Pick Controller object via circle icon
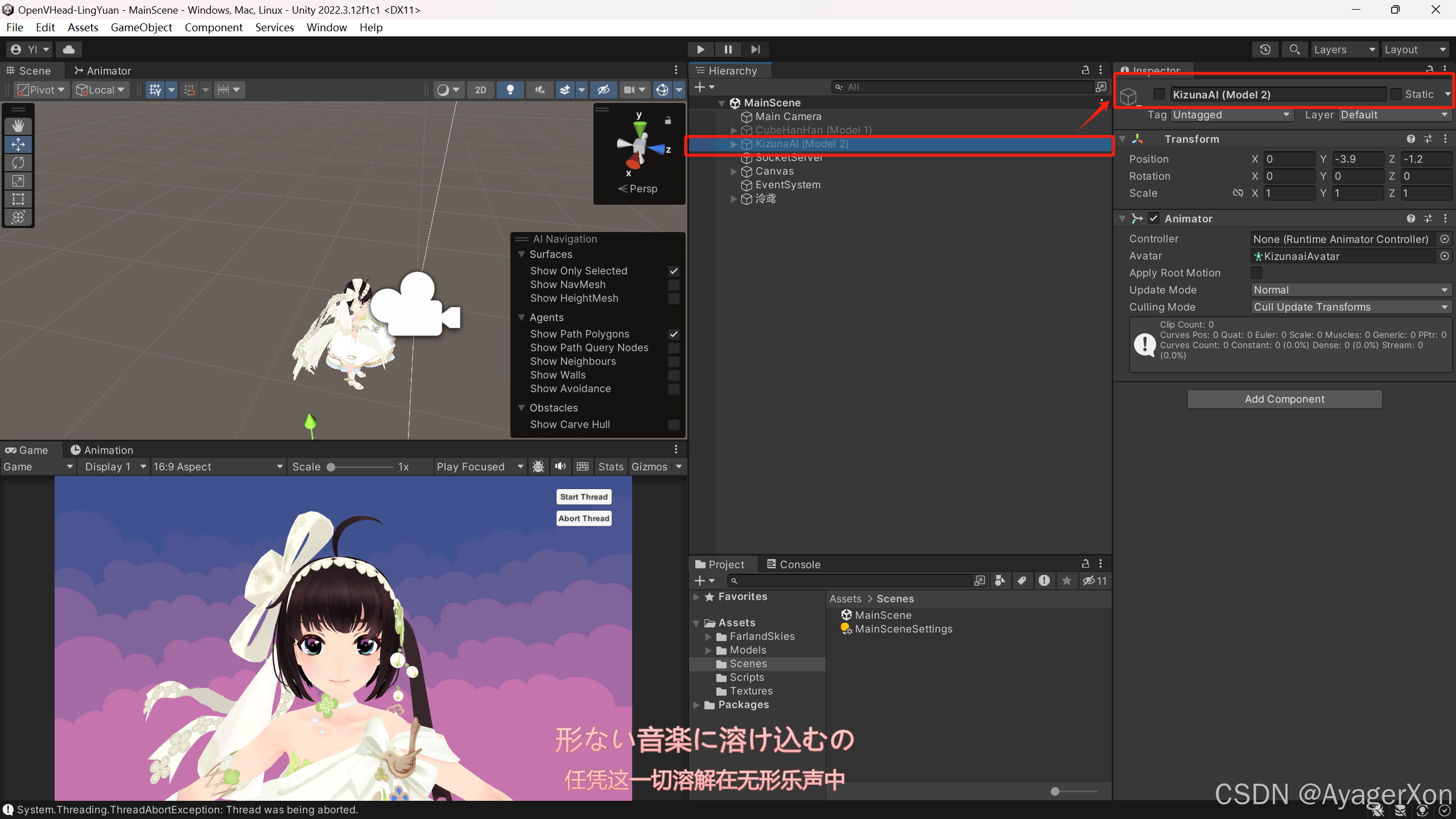This screenshot has height=819, width=1456. [x=1445, y=239]
